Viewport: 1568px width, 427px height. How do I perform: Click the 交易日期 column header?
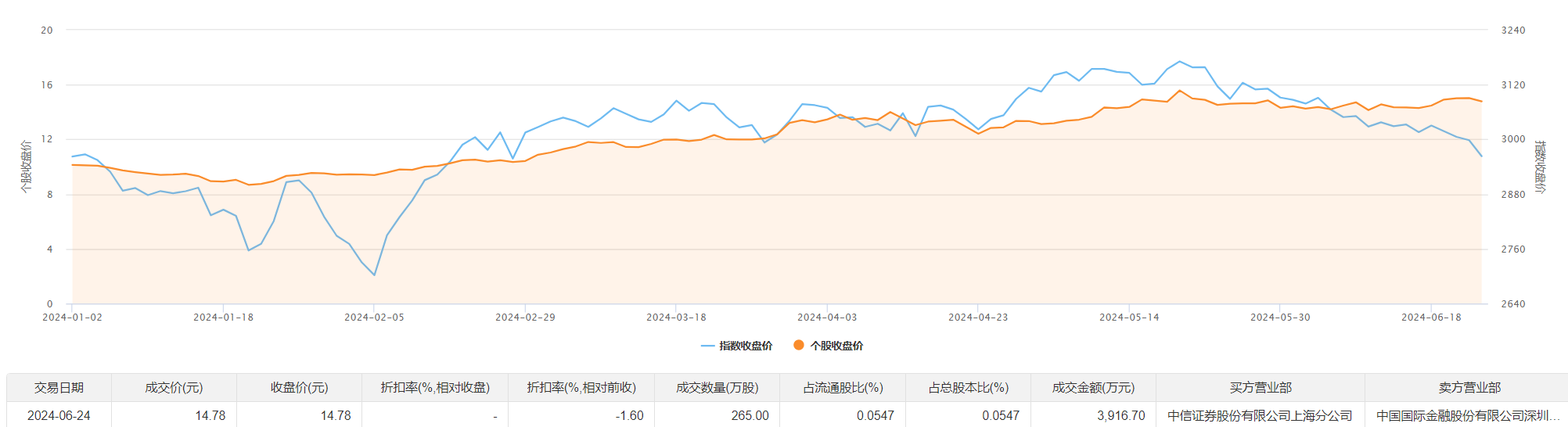click(59, 388)
